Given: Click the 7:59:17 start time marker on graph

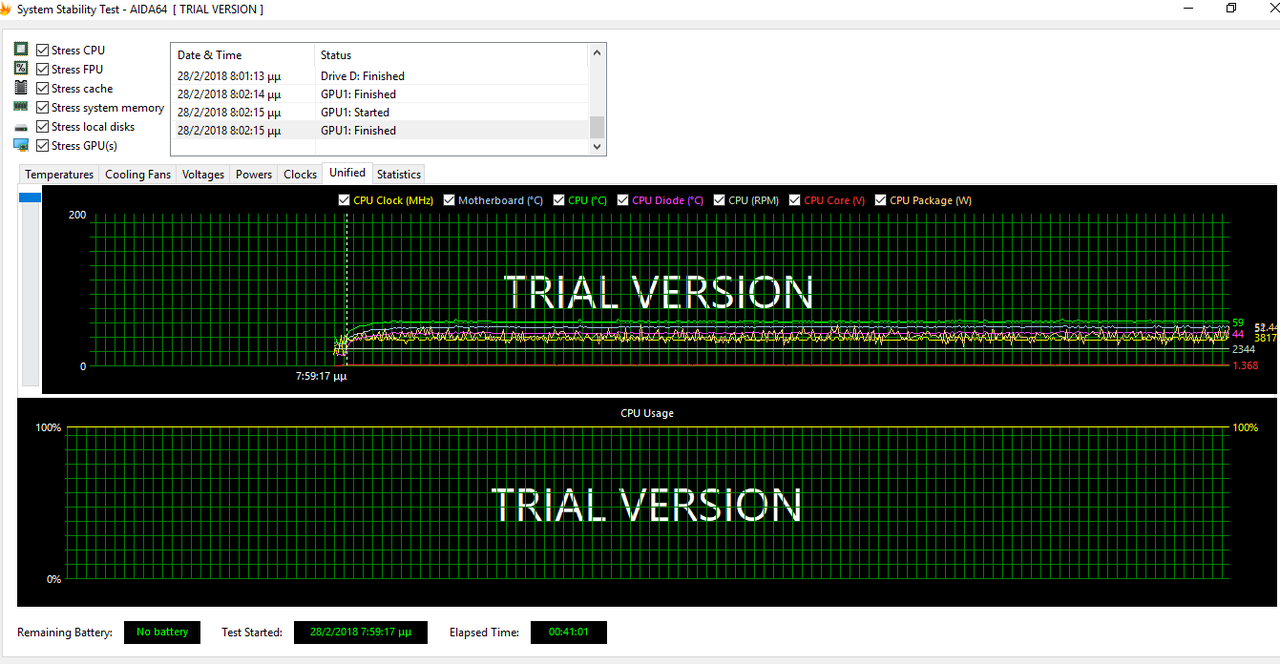Looking at the screenshot, I should pyautogui.click(x=321, y=377).
